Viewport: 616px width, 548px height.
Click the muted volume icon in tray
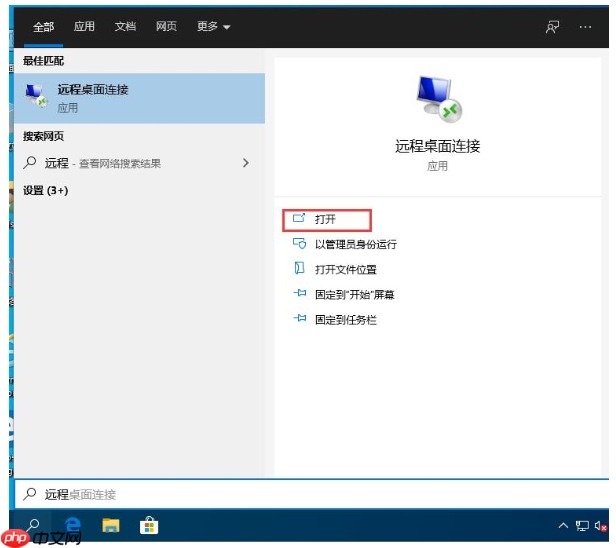pyautogui.click(x=601, y=526)
